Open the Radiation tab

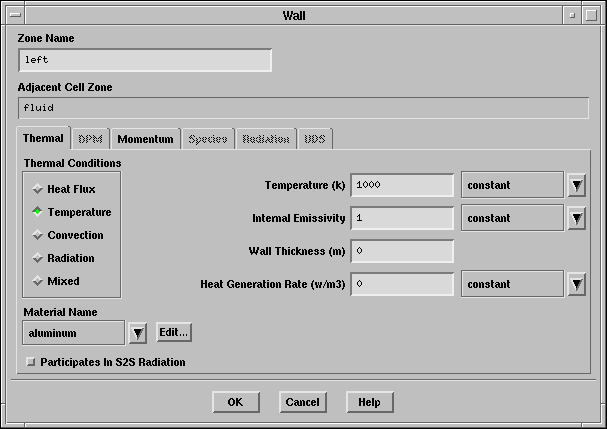coord(266,139)
